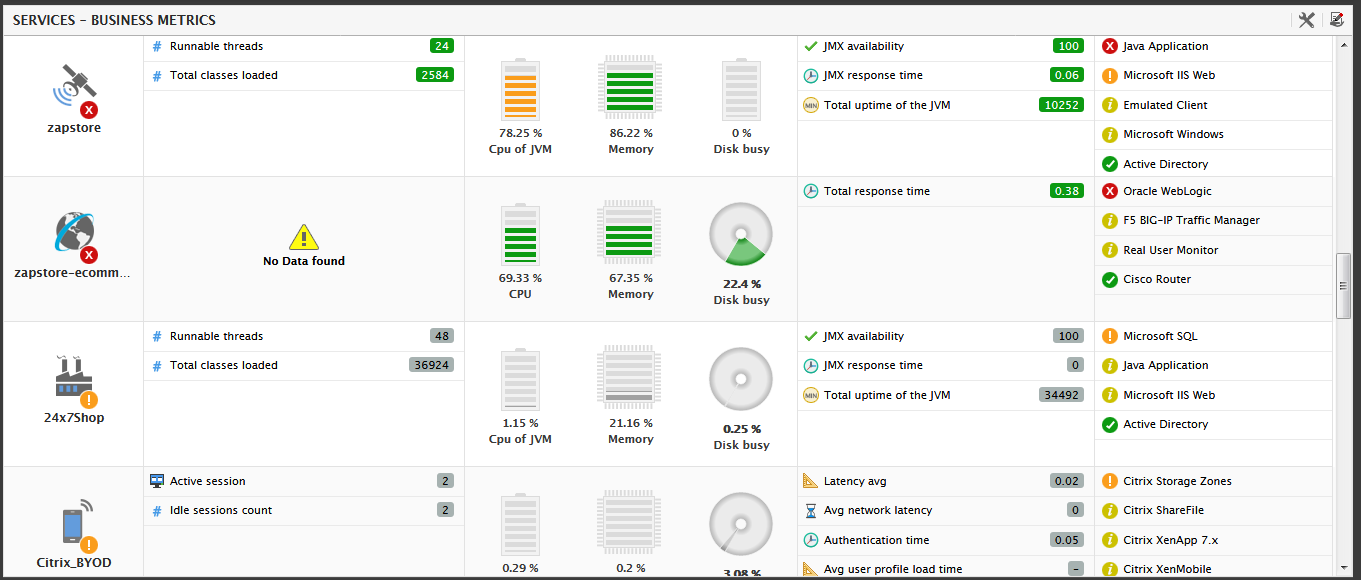Click 24x7Shop Cpu of JVM gauge at 1.15 %
The image size is (1361, 580).
tap(520, 379)
